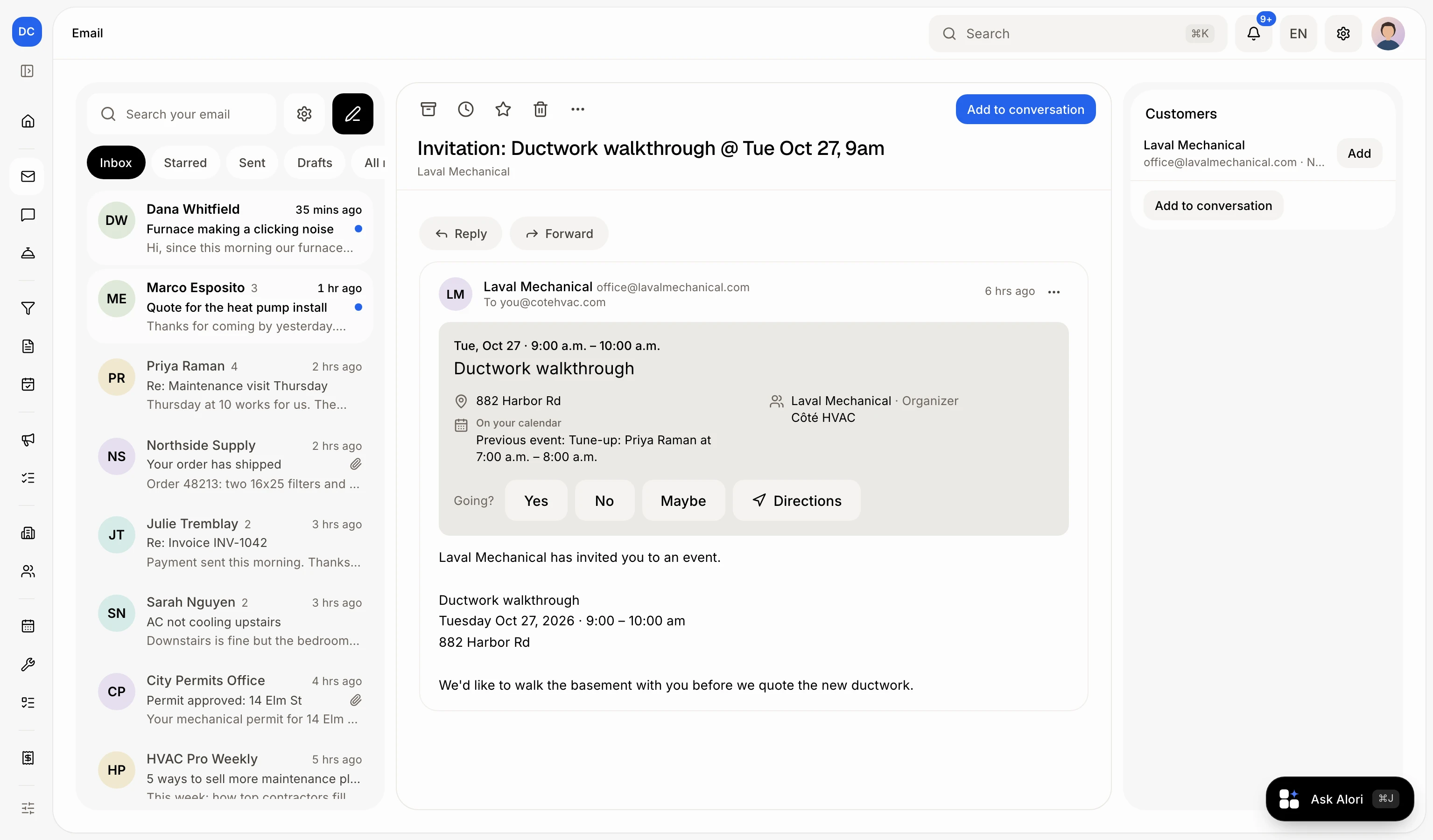This screenshot has width=1433, height=840.
Task: Click the 882 Harbor Rd location text
Action: [518, 401]
